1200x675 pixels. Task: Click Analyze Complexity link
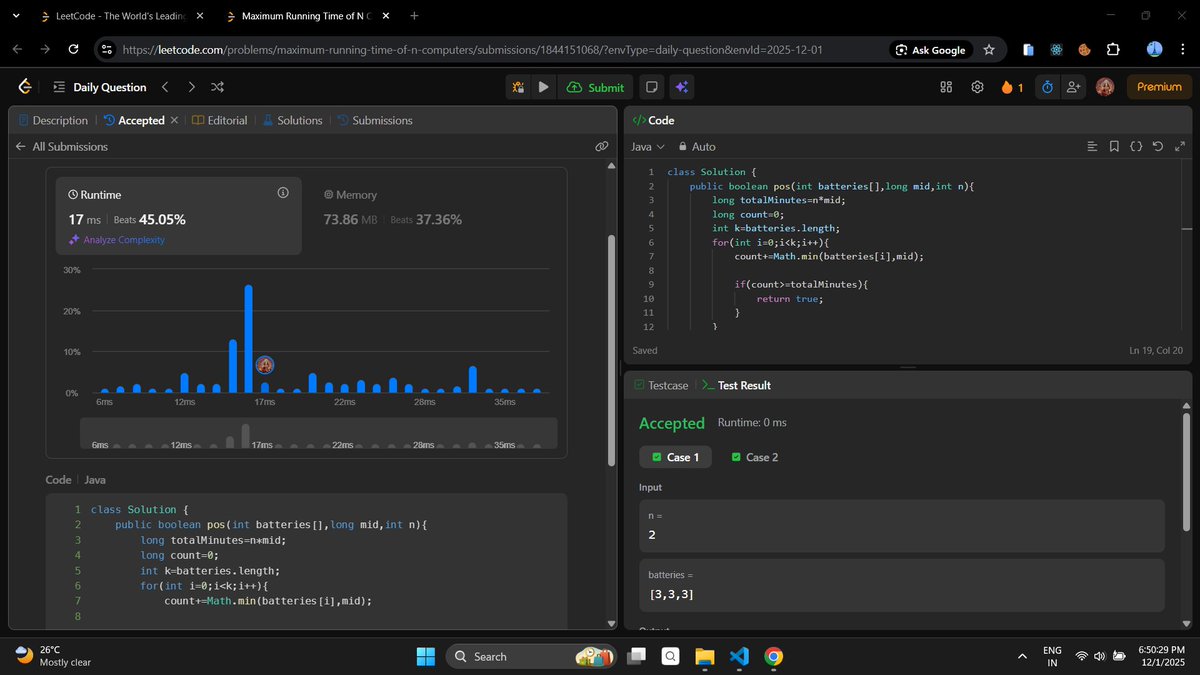116,240
